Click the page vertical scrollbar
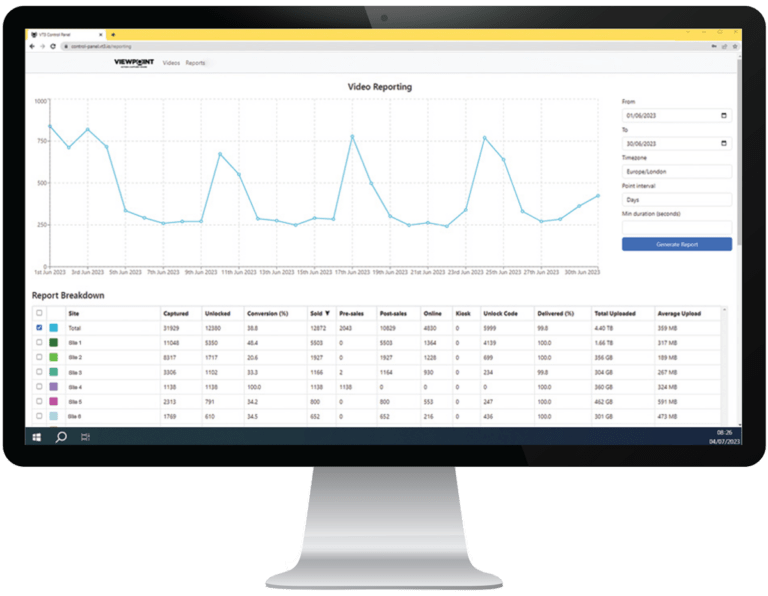Screen dimensions: 768x596 (x=739, y=152)
